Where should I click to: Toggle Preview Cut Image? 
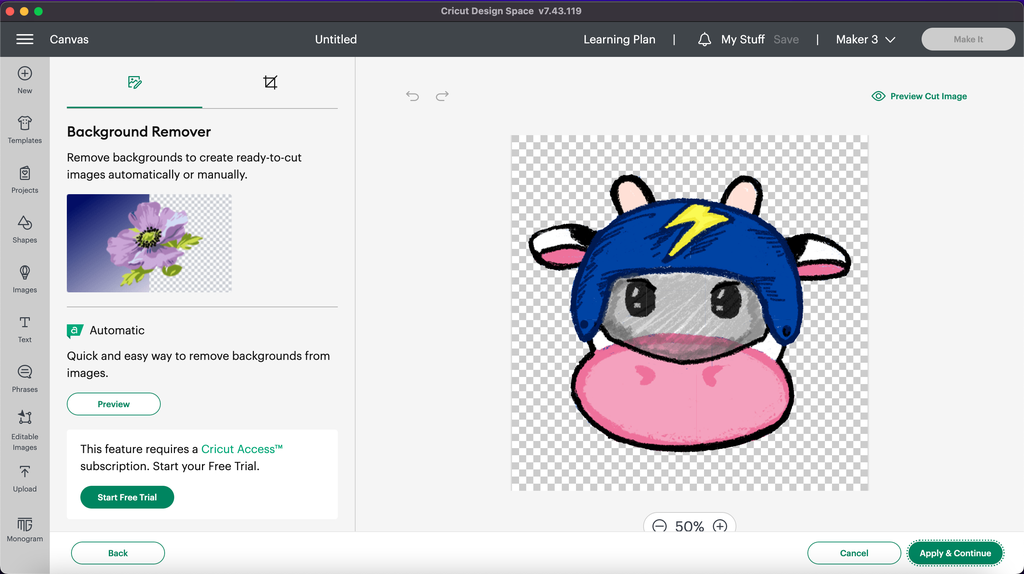(x=919, y=96)
